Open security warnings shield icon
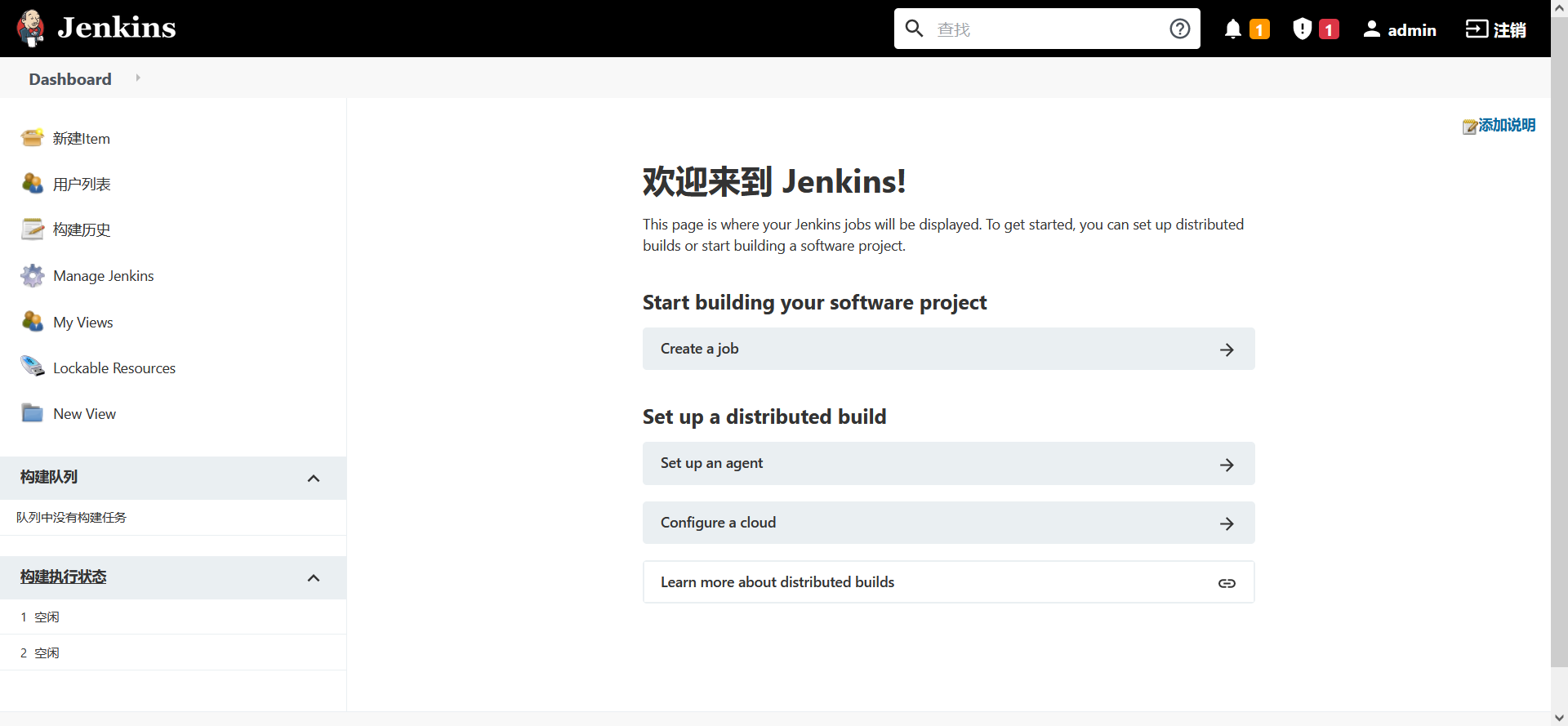 point(1303,29)
